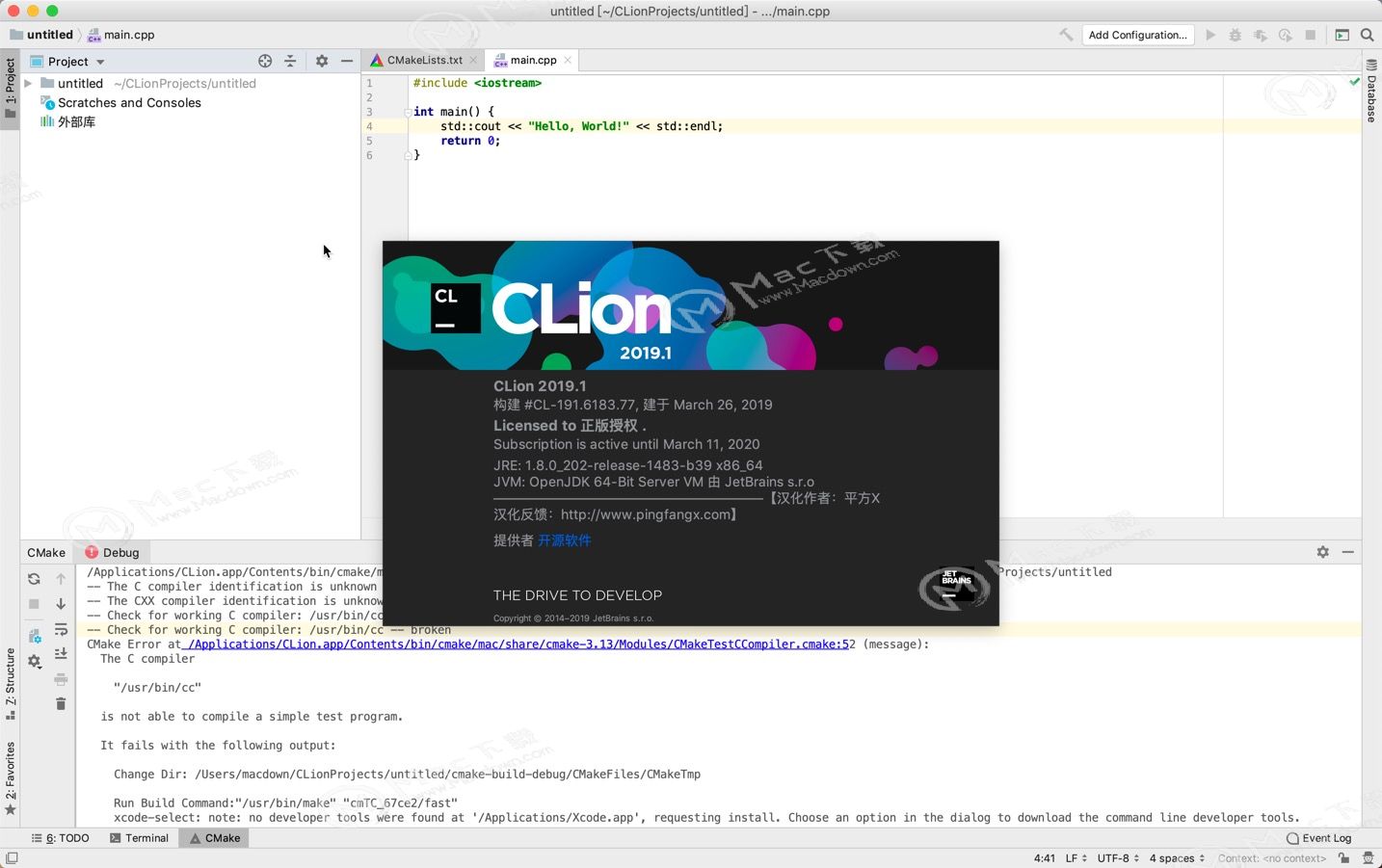1382x868 pixels.
Task: Click fold marker beside int main()
Action: 408,112
